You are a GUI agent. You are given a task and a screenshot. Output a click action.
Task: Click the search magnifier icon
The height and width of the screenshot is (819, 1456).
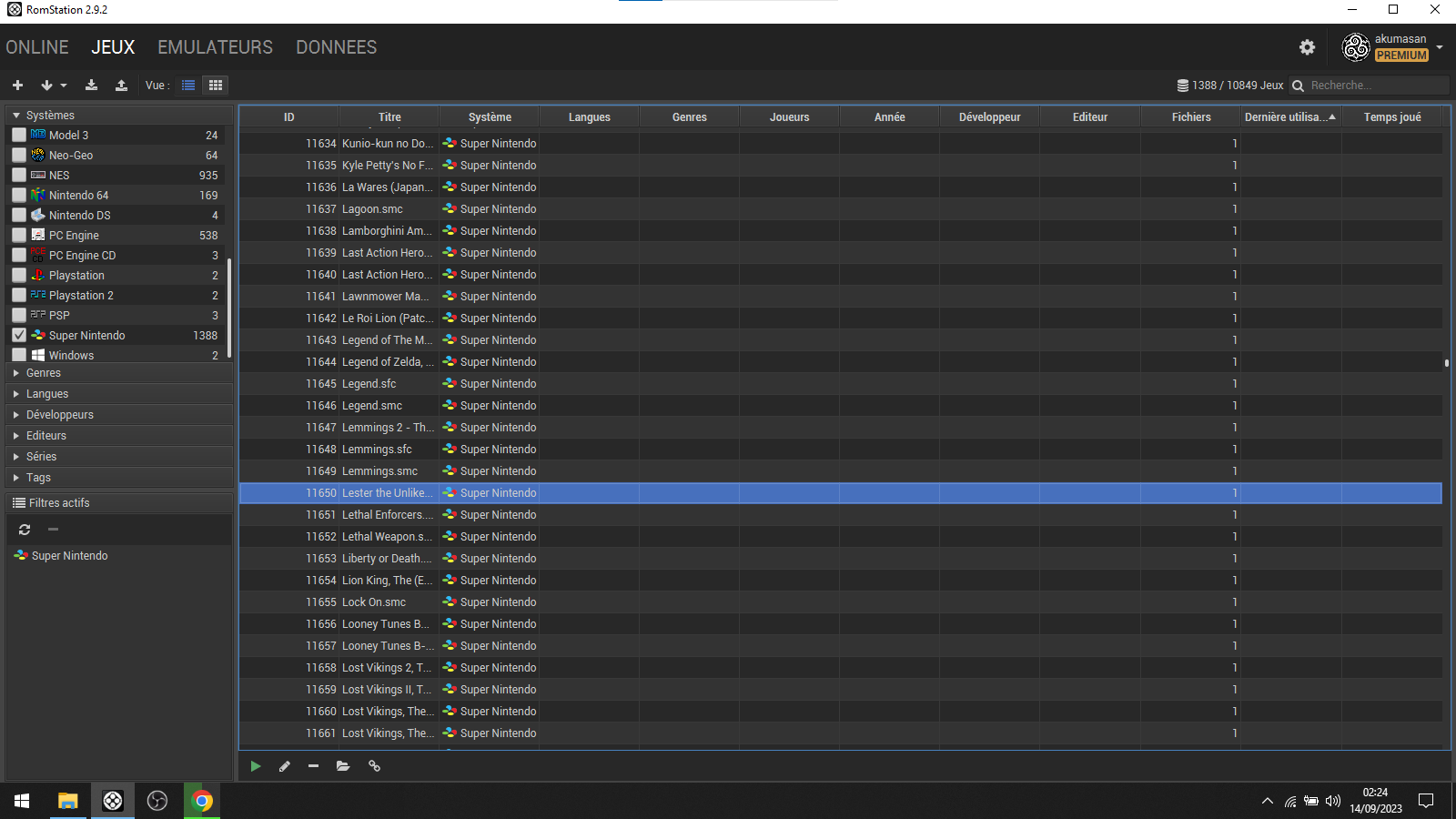pyautogui.click(x=1299, y=86)
